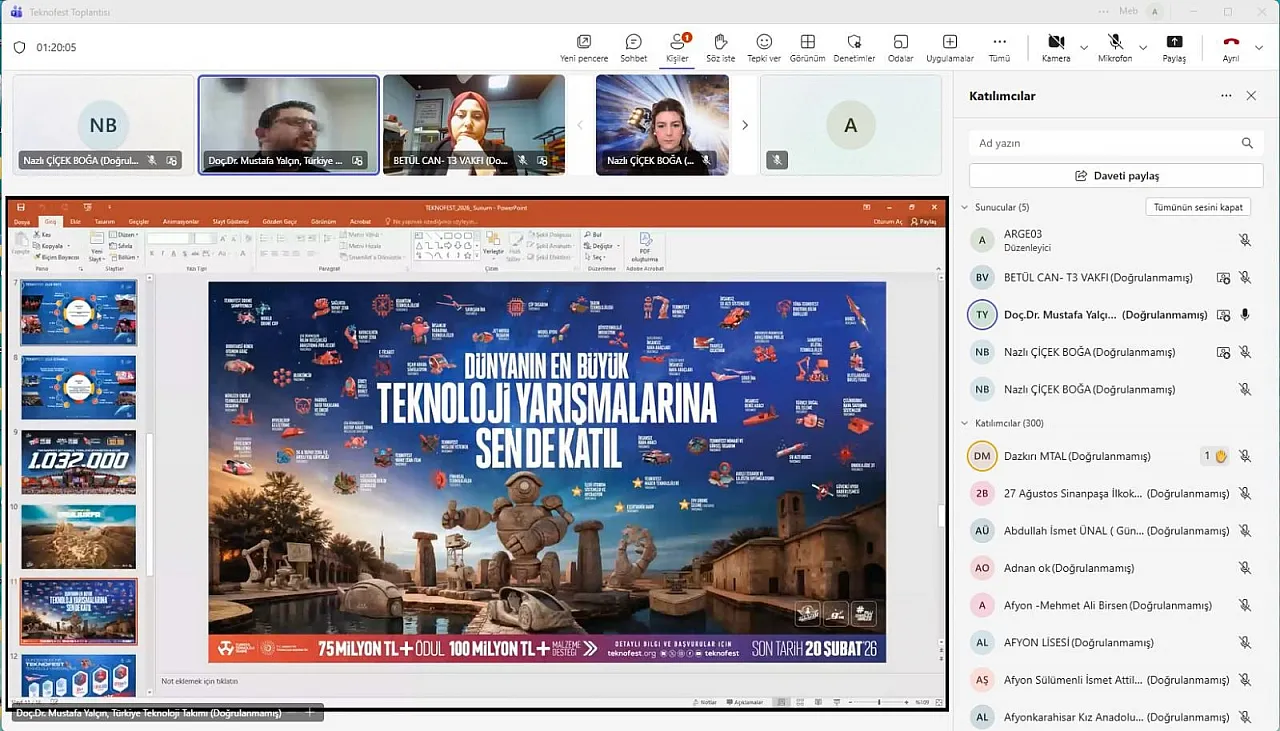Open the Odalar breakout rooms icon
This screenshot has width=1280, height=731.
click(x=900, y=42)
